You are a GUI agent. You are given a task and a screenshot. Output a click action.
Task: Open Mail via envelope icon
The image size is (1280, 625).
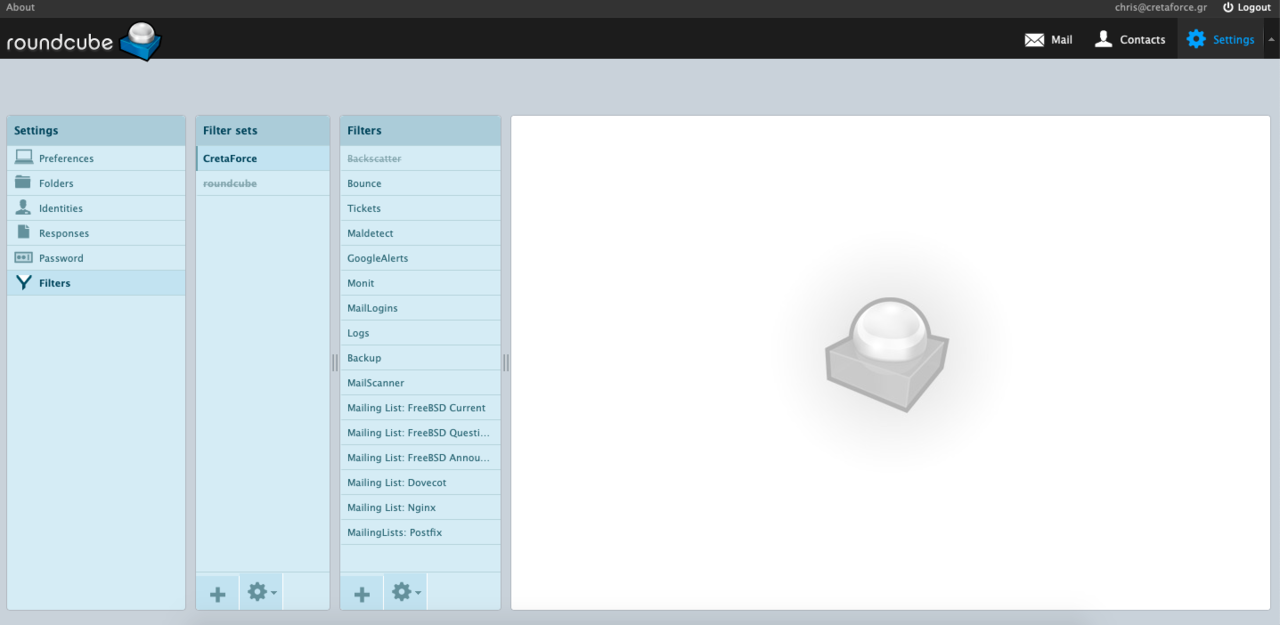[x=1034, y=40]
